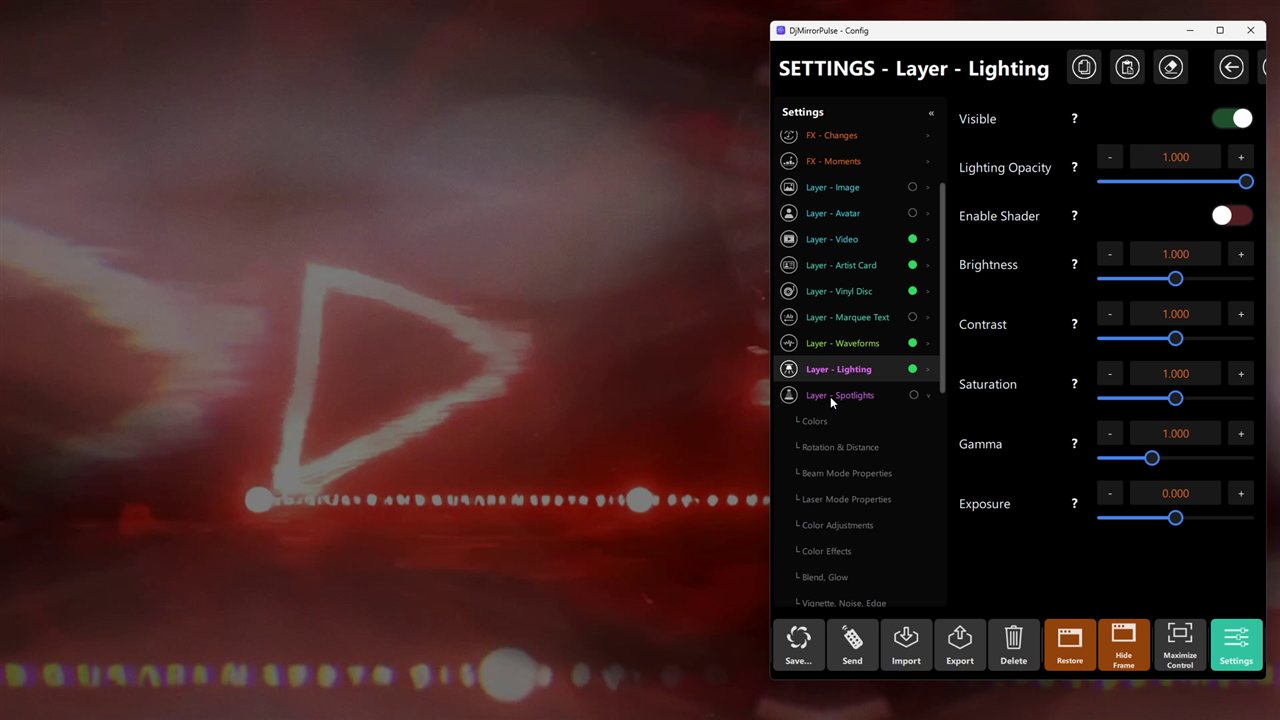Toggle Layer - Lighting green dot
This screenshot has height=720, width=1280.
coord(912,369)
